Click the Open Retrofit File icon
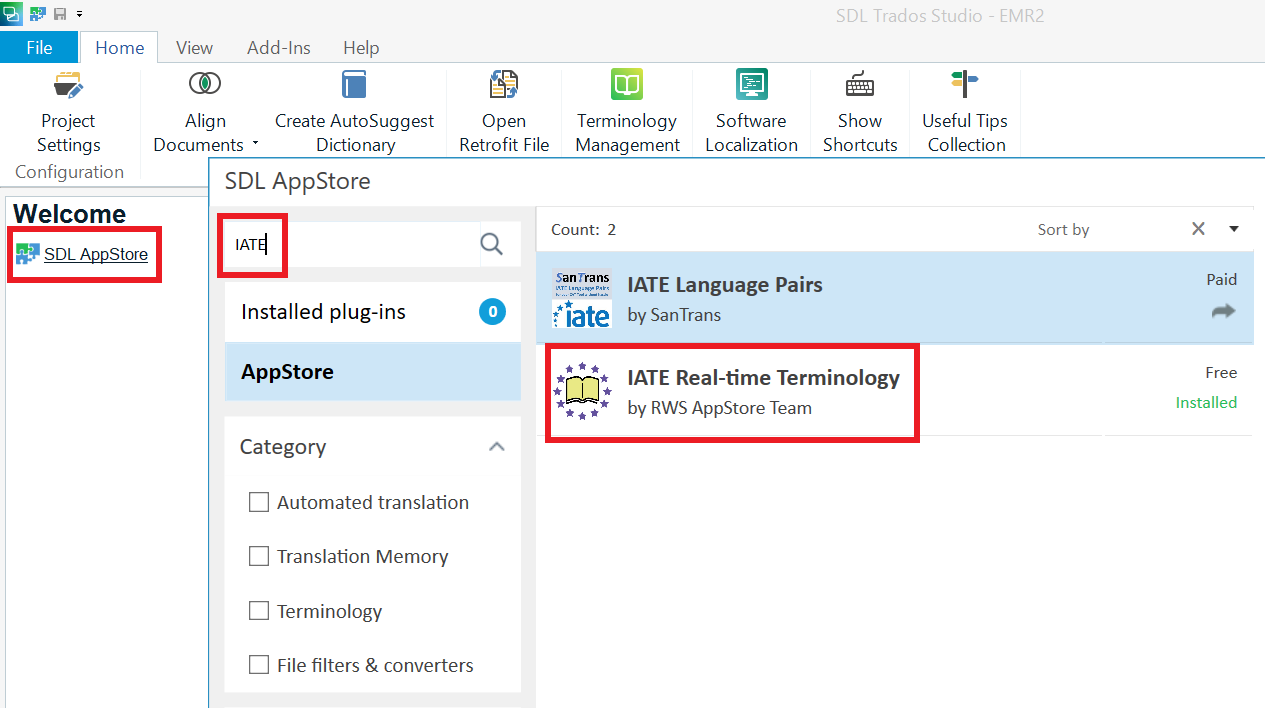 (x=504, y=84)
